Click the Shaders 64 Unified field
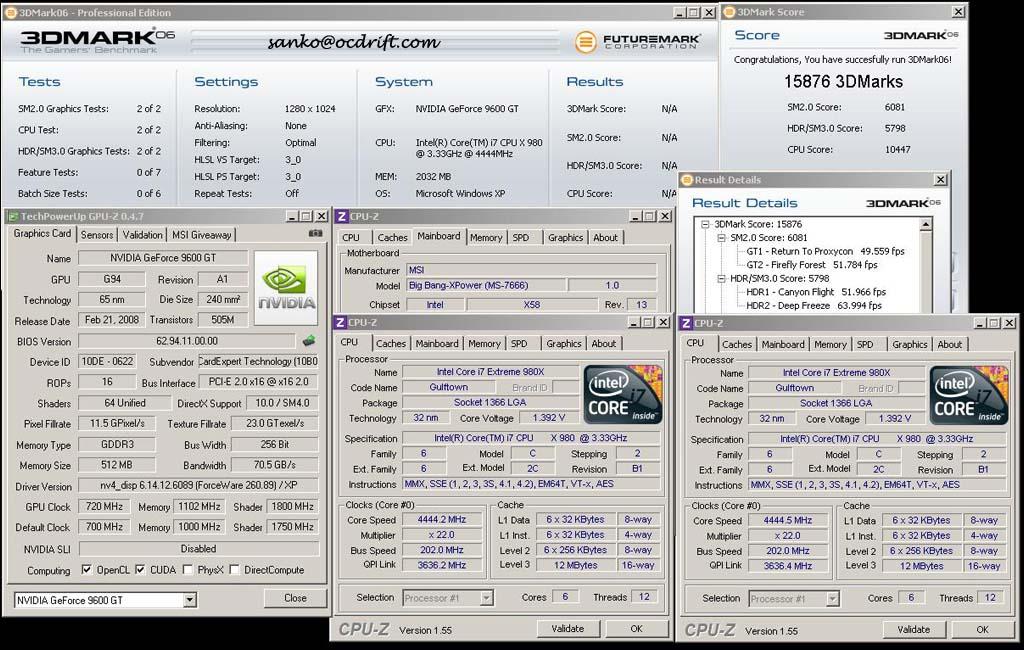The image size is (1024, 650). click(x=125, y=403)
